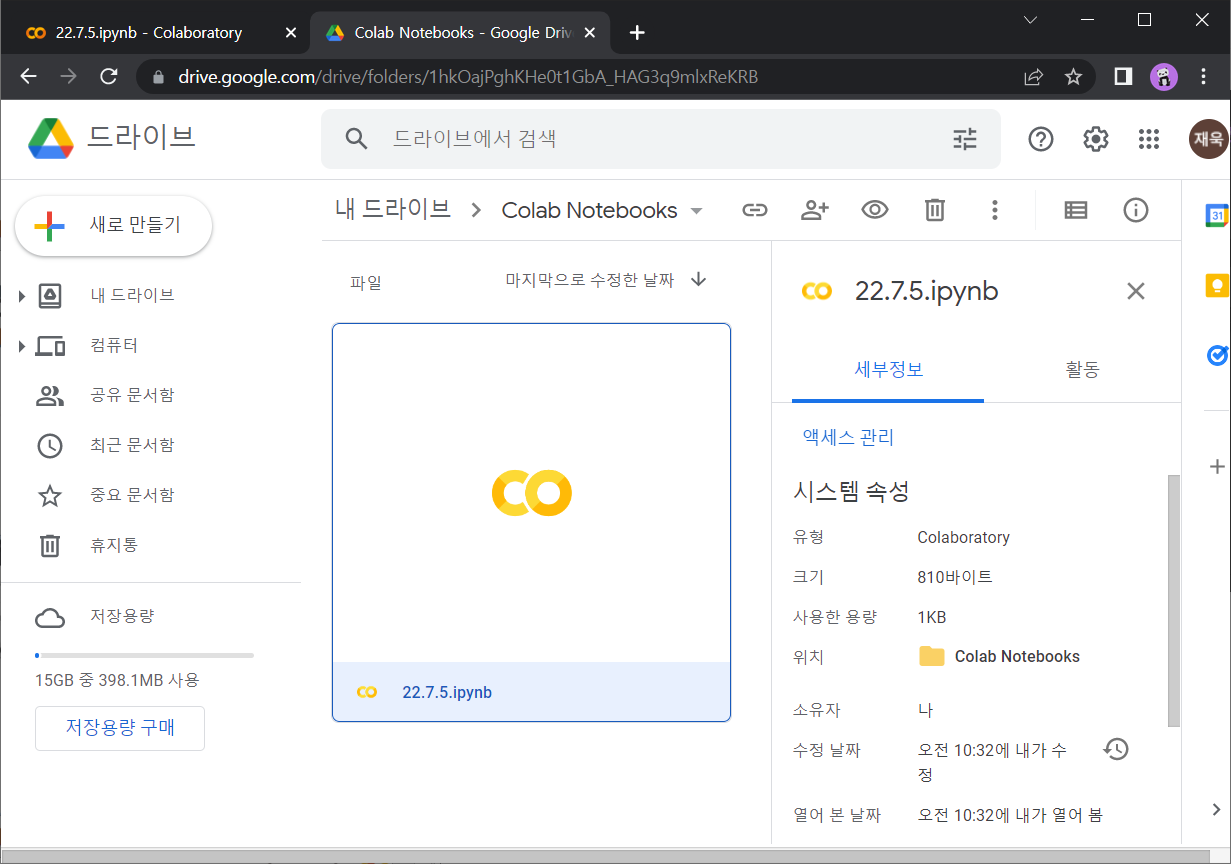Open search filter options icon in the search bar
Image resolution: width=1231 pixels, height=864 pixels.
click(965, 139)
